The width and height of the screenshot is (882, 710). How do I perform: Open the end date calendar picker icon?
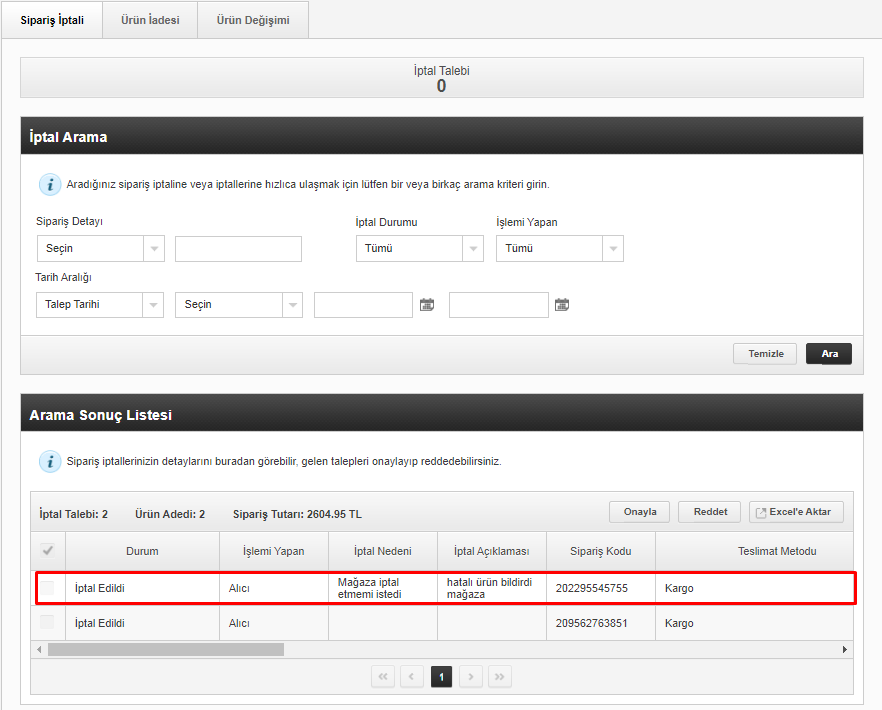pyautogui.click(x=562, y=305)
